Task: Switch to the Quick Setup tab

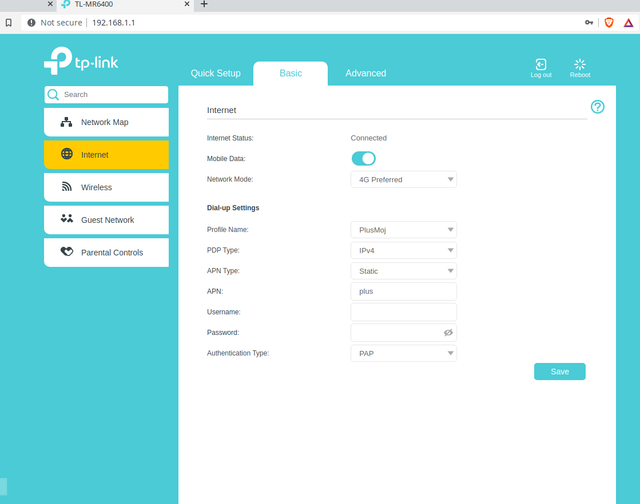Action: (x=216, y=73)
